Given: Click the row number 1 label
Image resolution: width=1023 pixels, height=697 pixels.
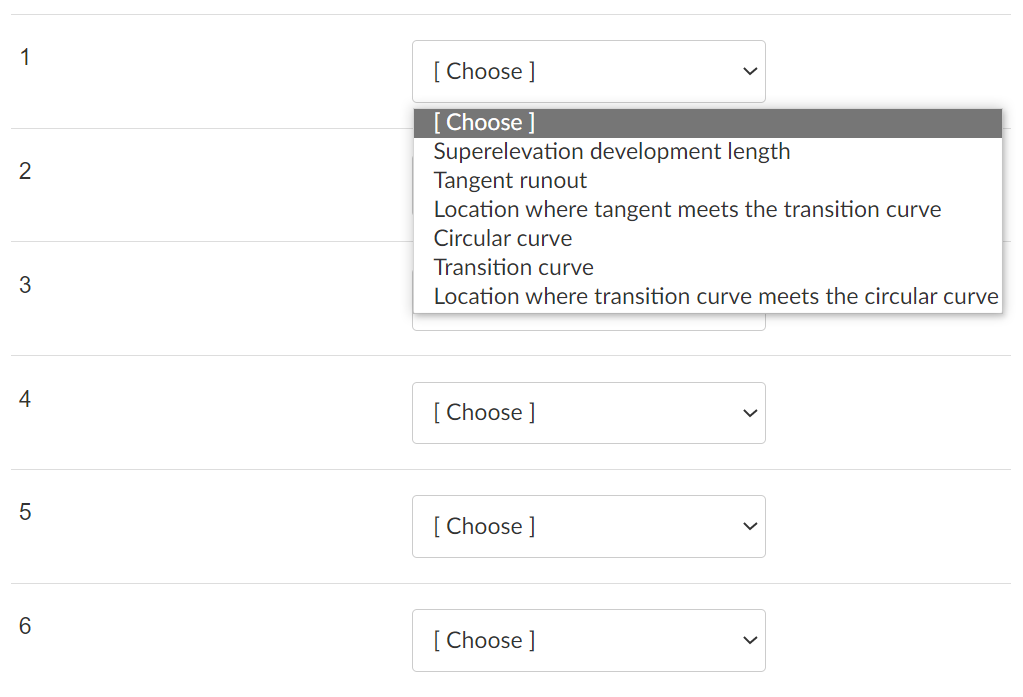Looking at the screenshot, I should [x=25, y=58].
